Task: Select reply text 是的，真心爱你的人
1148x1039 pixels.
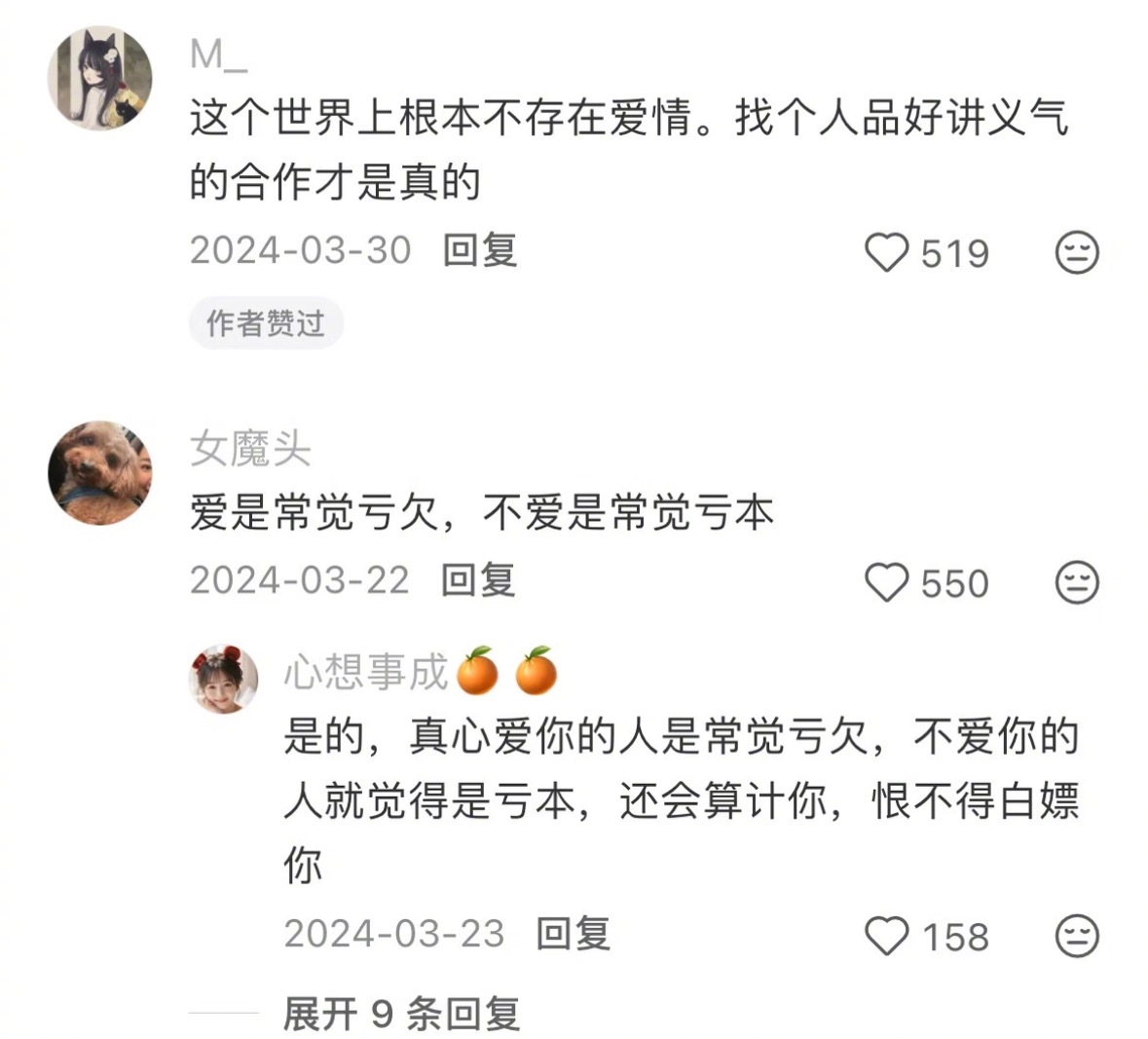Action: 471,736
